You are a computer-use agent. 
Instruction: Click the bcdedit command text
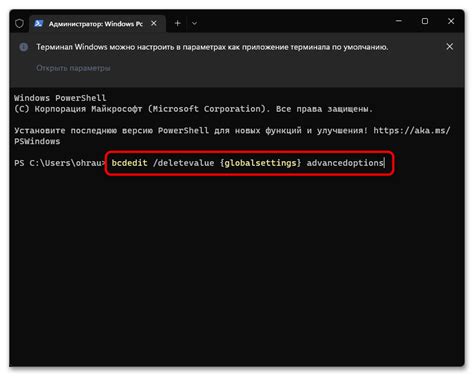coord(129,163)
